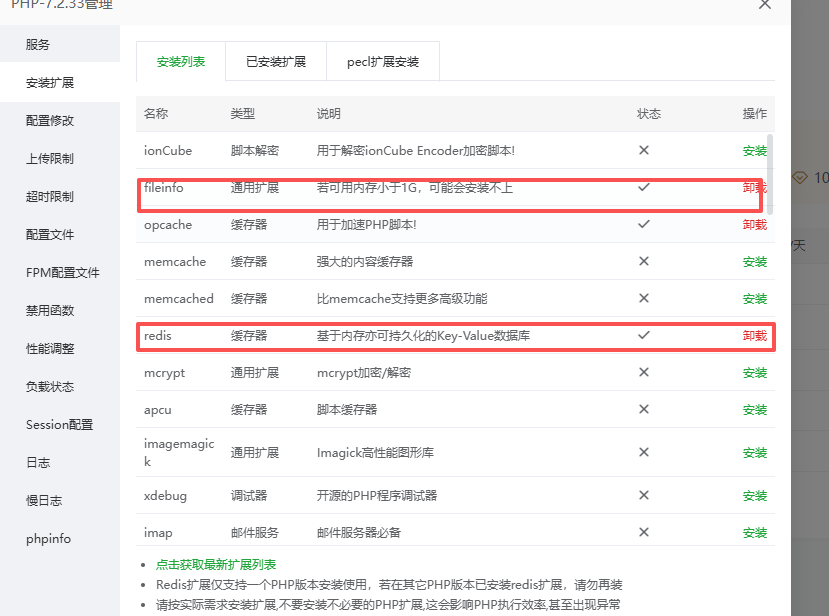The width and height of the screenshot is (829, 616).
Task: Click the opcache extension name
Action: point(168,225)
